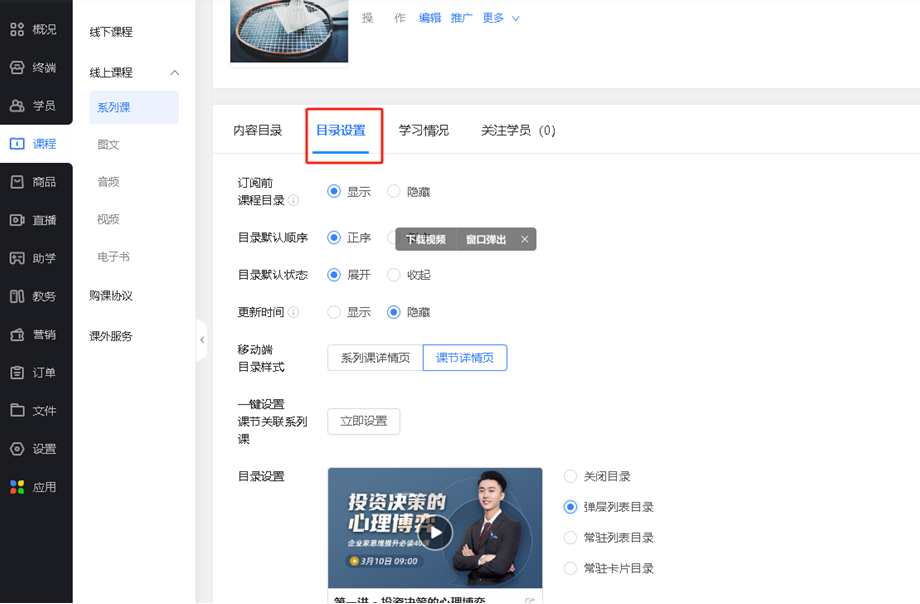Play the 投资决策的心理博弈 preview video
920x604 pixels.
tap(436, 532)
